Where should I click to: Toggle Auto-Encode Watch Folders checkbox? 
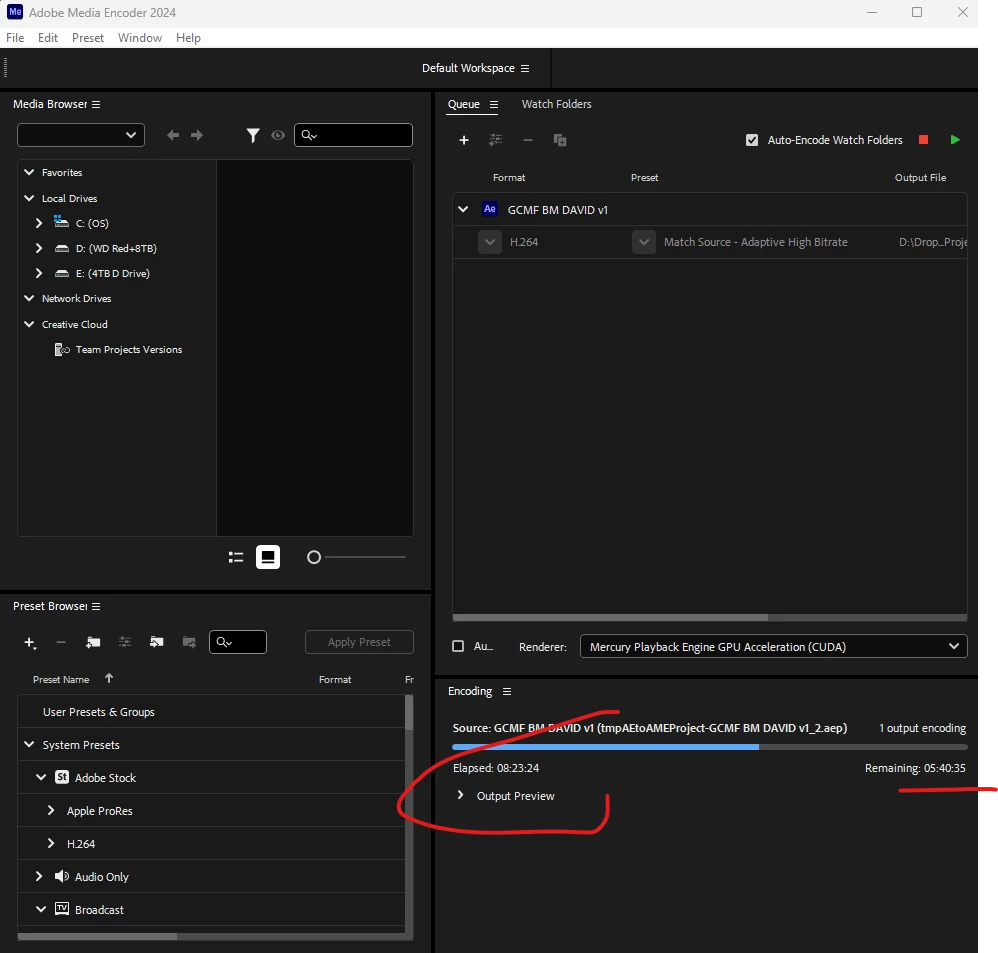752,140
